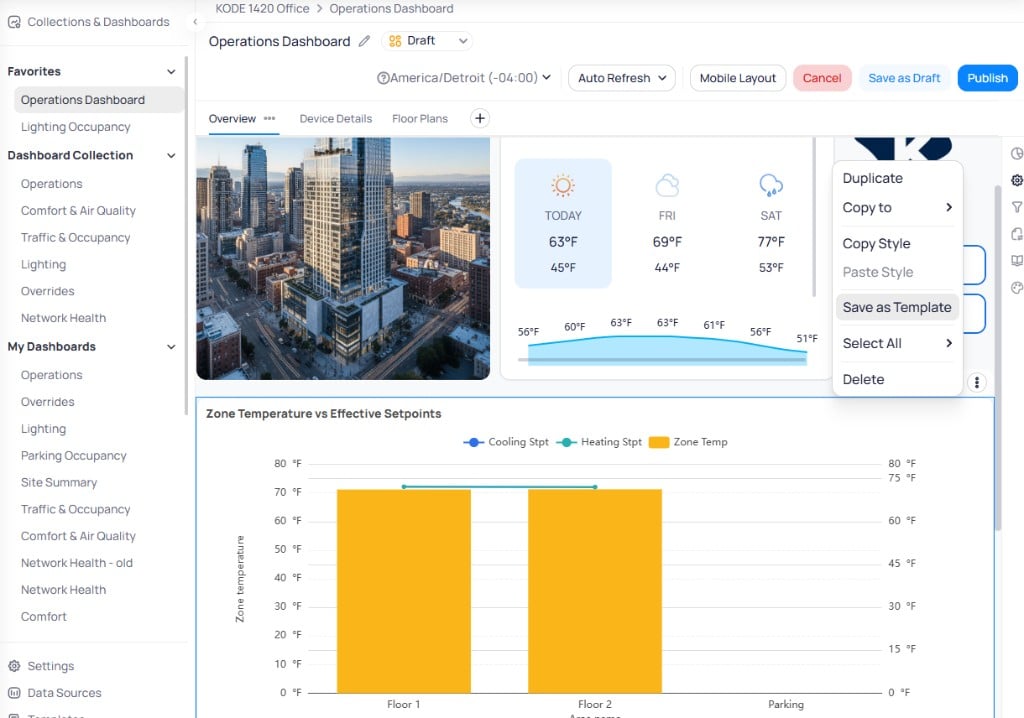Expand the Copy to submenu
The height and width of the screenshot is (718, 1024).
[x=897, y=208]
